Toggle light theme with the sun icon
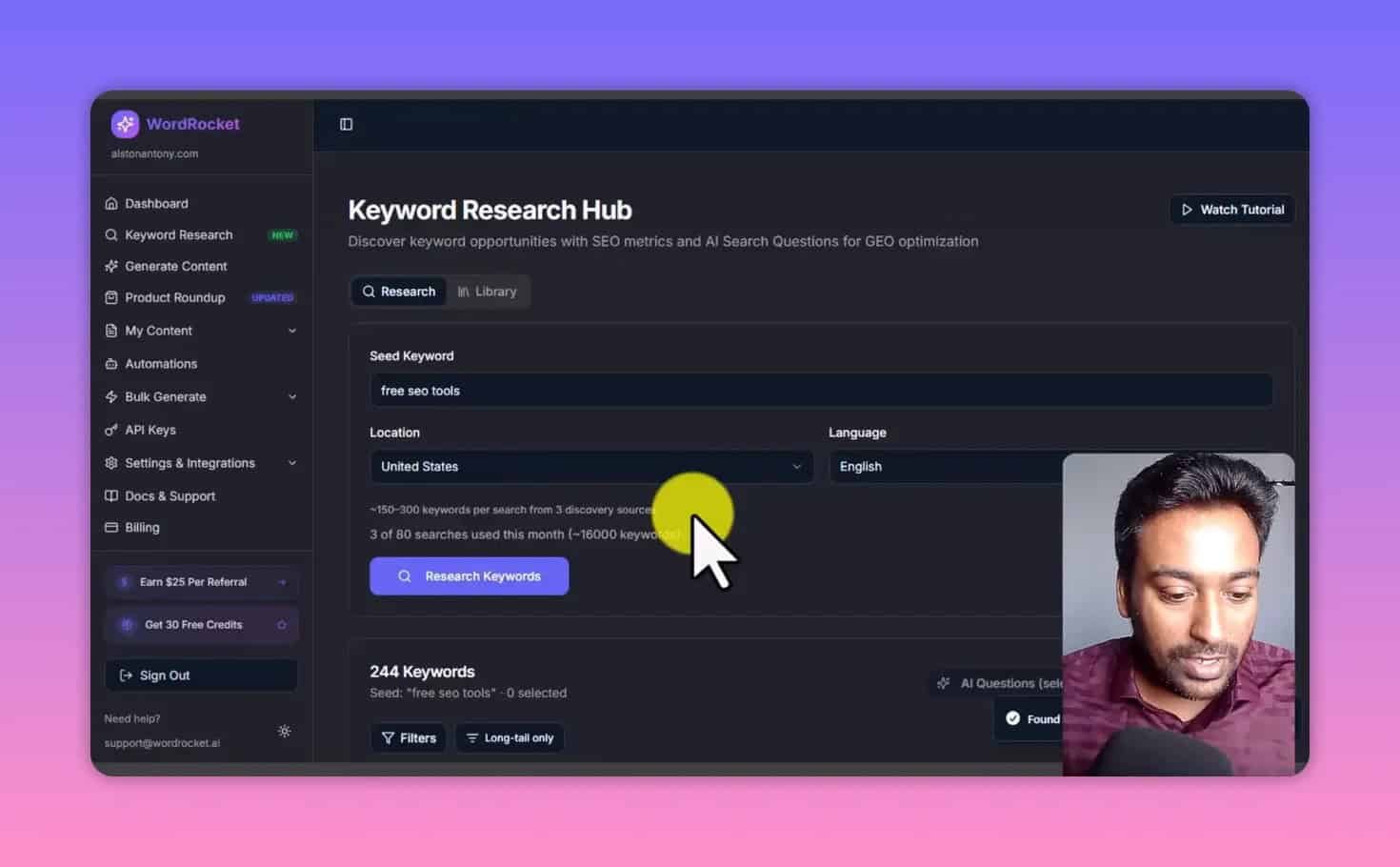This screenshot has width=1400, height=867. click(x=284, y=731)
